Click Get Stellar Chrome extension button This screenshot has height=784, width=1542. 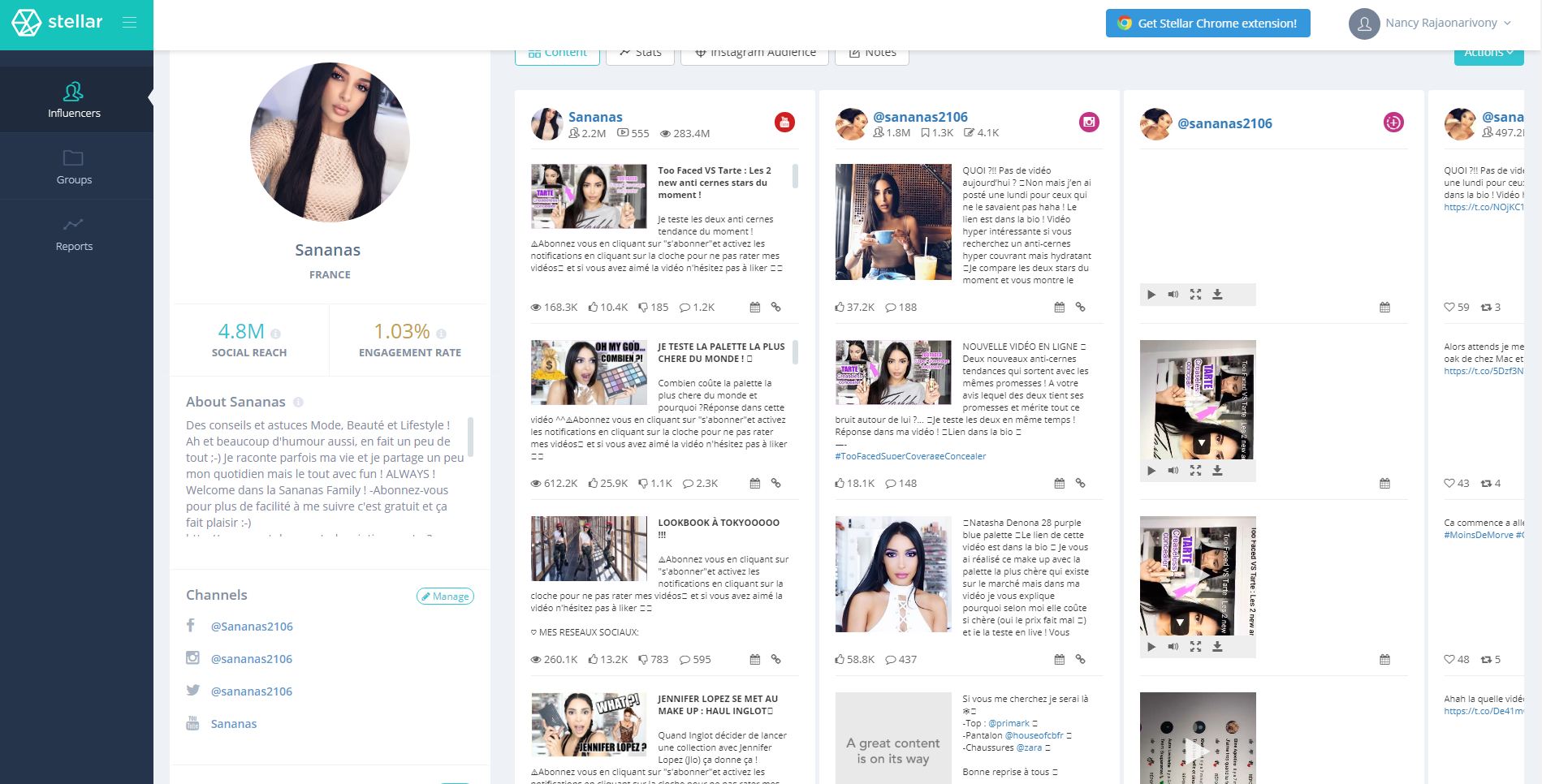[1208, 24]
